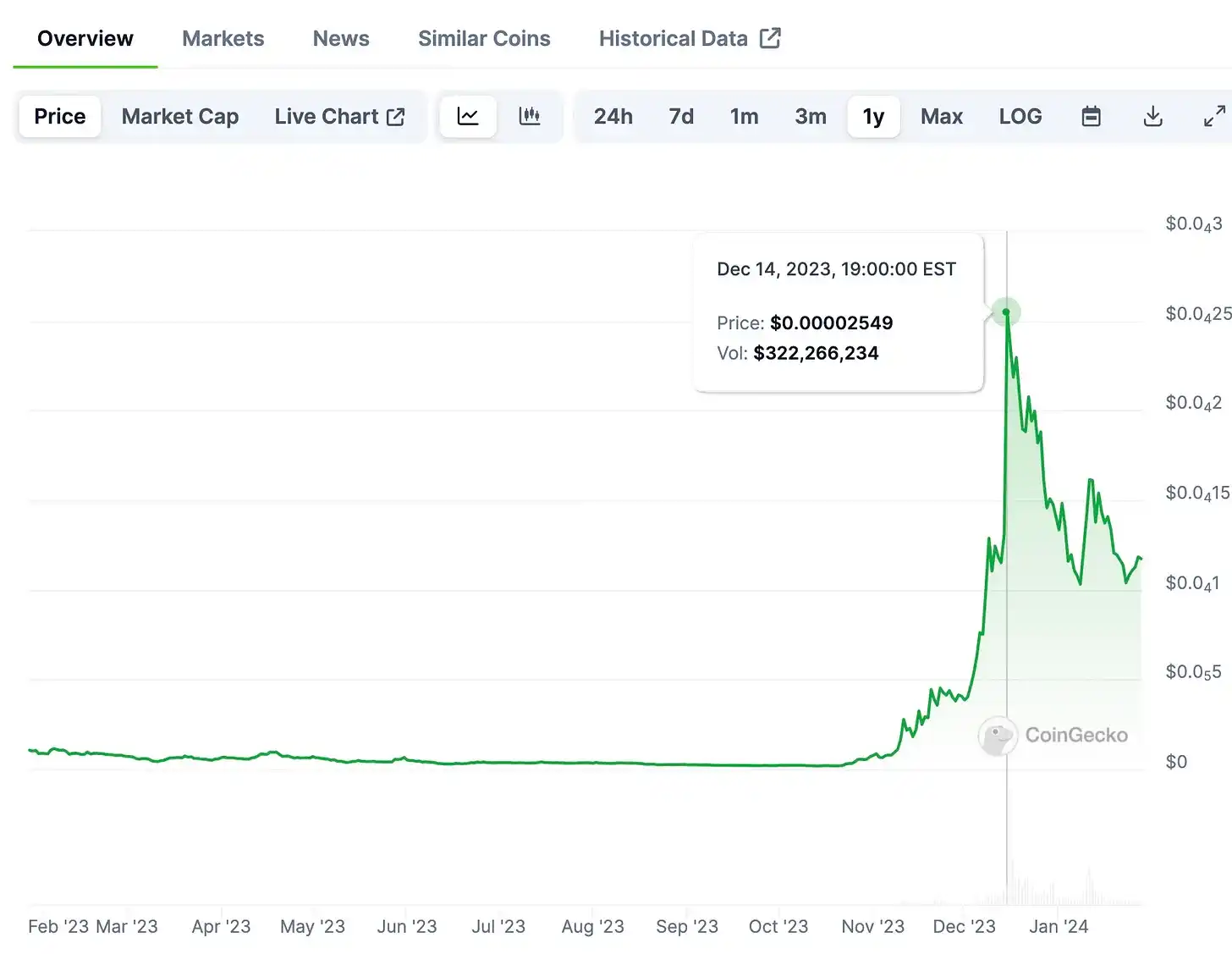1232x954 pixels.
Task: Open the Similar Coins tab
Action: pyautogui.click(x=484, y=38)
